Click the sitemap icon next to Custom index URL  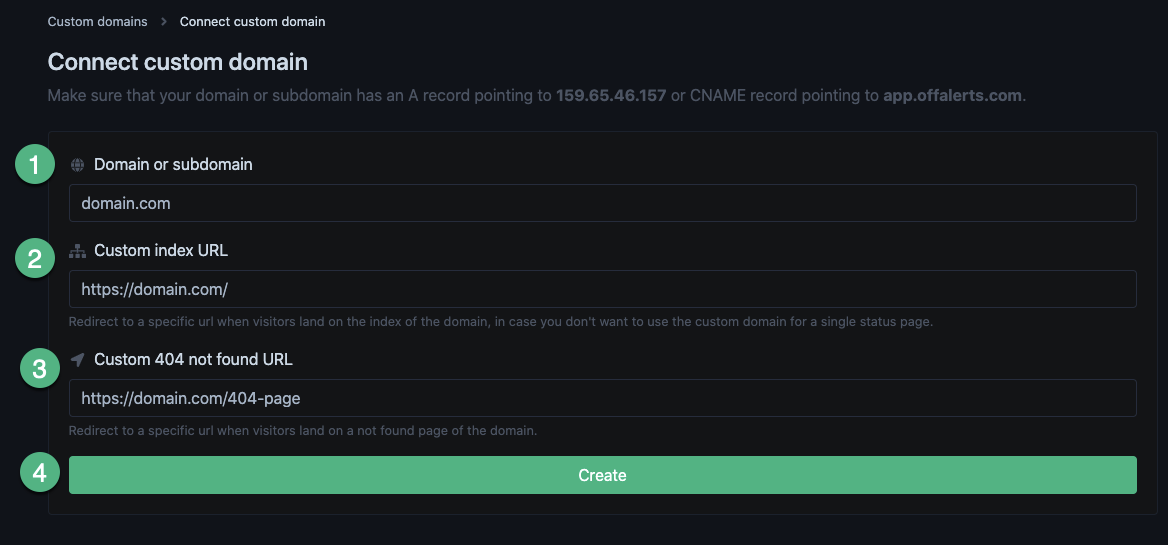(x=77, y=251)
